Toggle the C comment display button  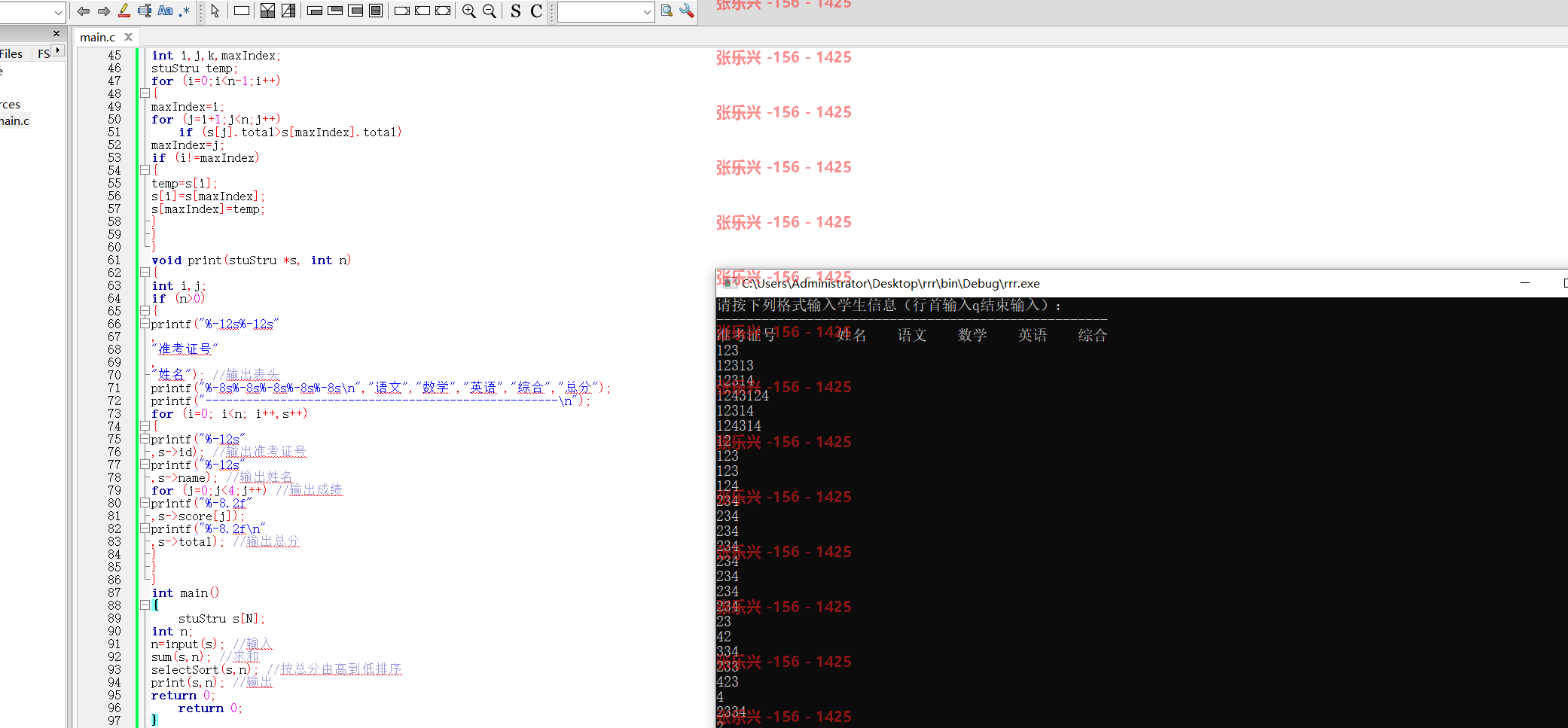[536, 11]
